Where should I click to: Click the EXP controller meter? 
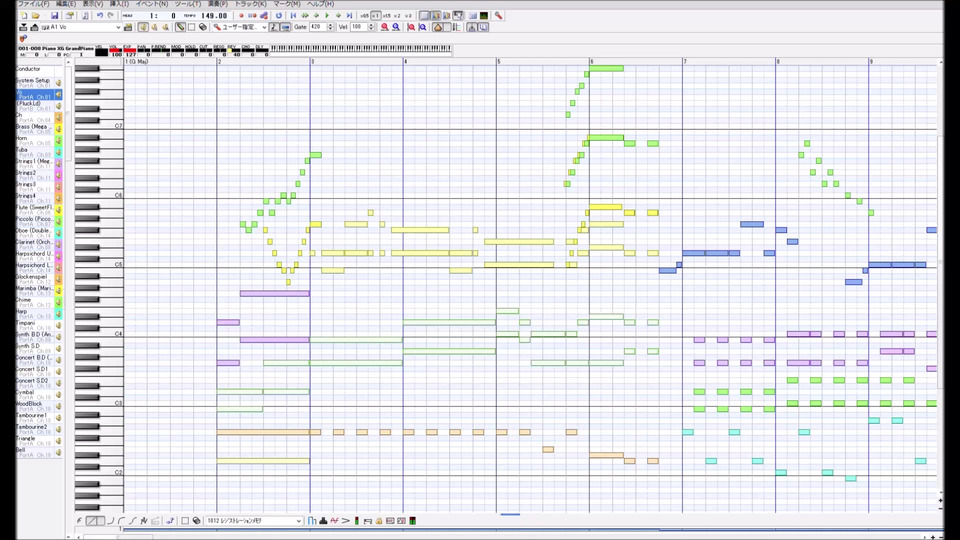click(129, 51)
